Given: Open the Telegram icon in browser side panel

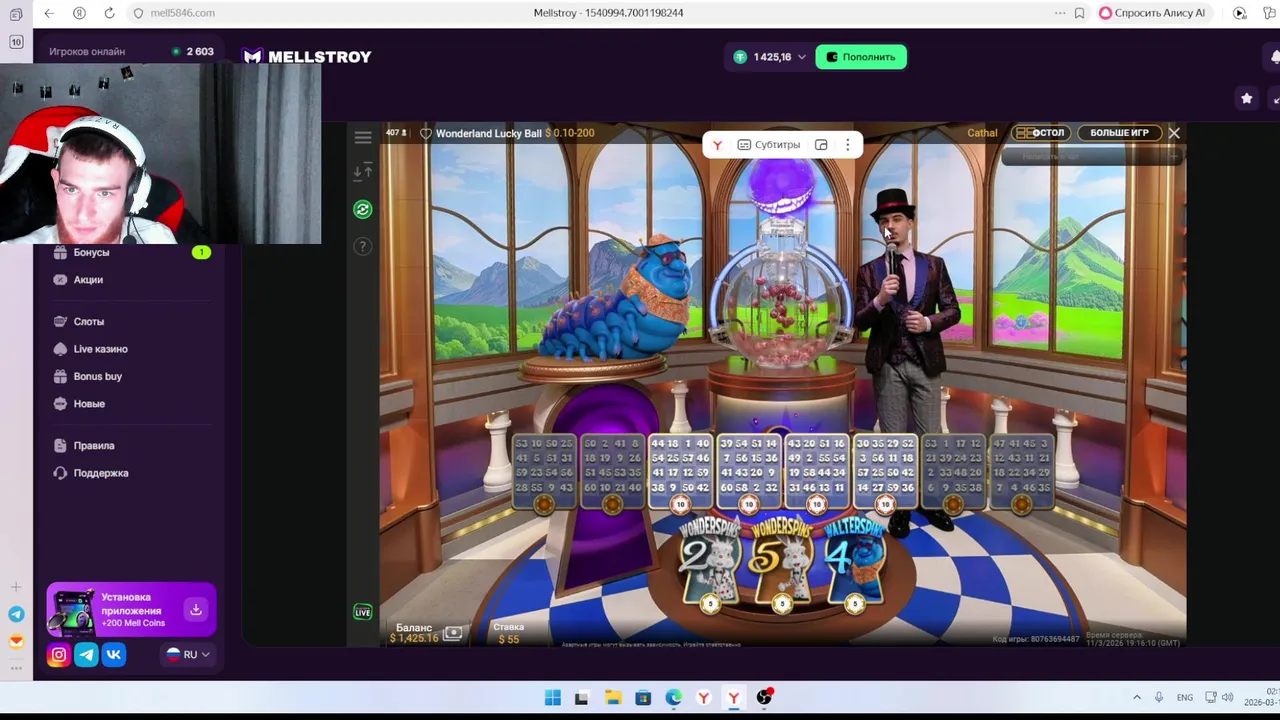Looking at the screenshot, I should pos(16,614).
